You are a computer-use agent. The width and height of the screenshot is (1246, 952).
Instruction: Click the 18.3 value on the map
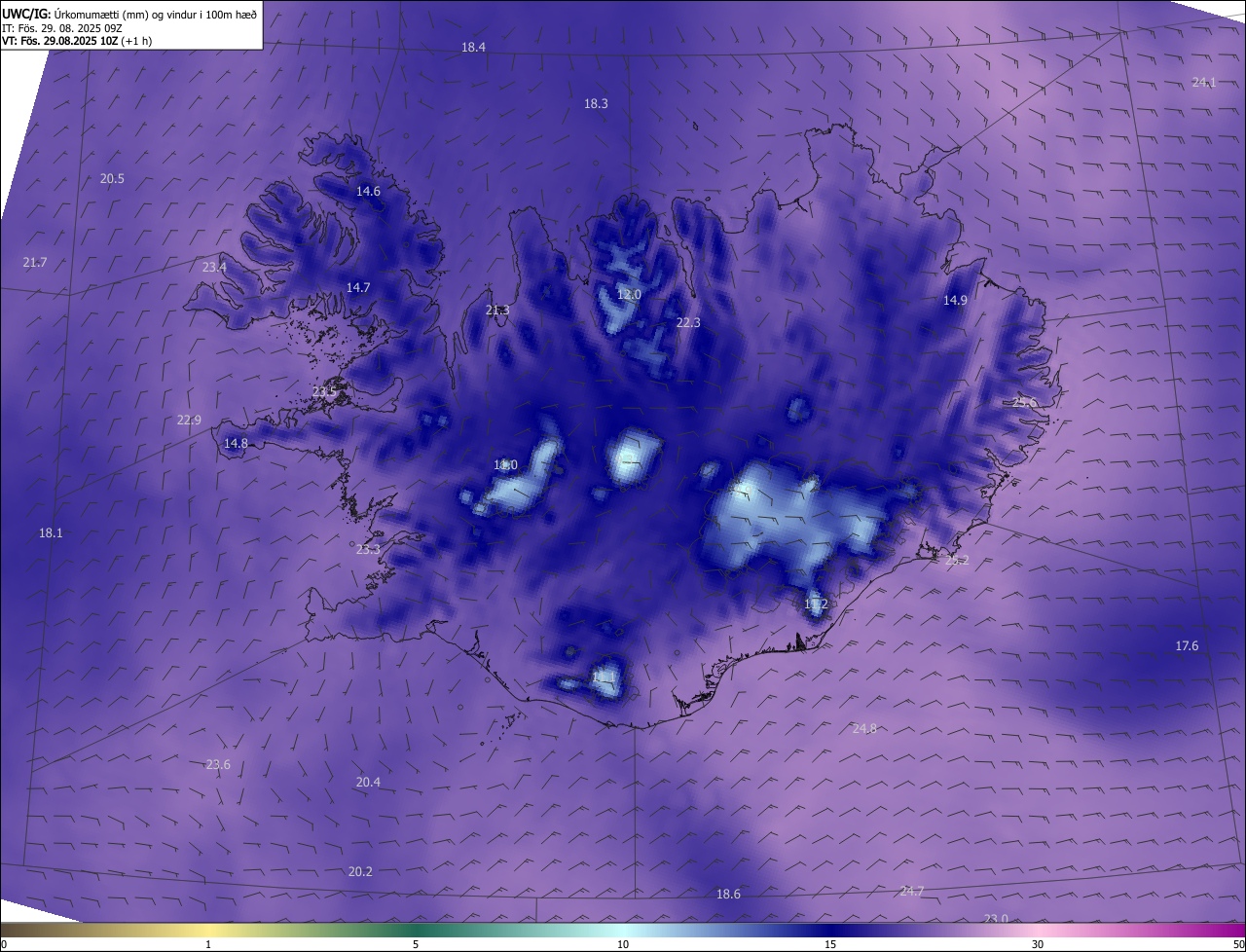tap(596, 104)
